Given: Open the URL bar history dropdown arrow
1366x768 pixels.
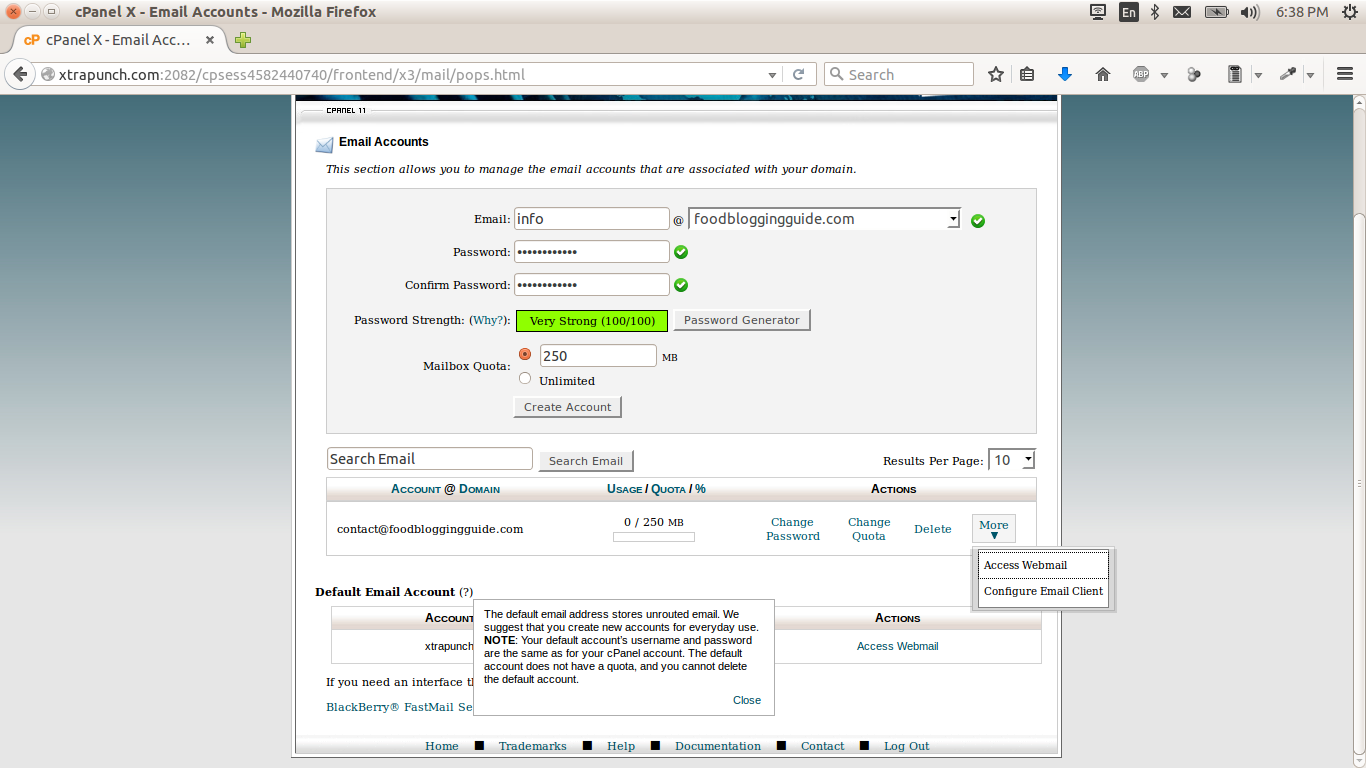Looking at the screenshot, I should tap(772, 75).
